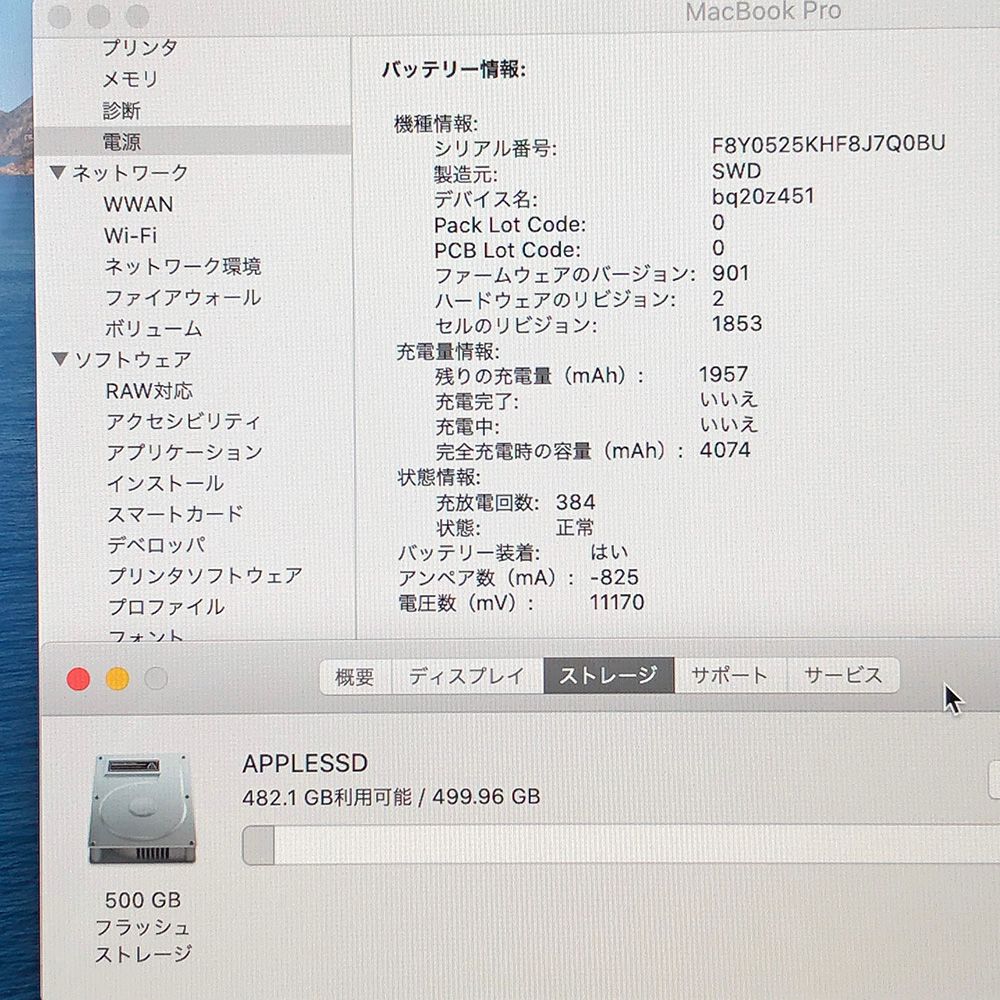Select メモリ in the hardware list
Viewport: 1000px width, 1000px height.
(x=130, y=79)
